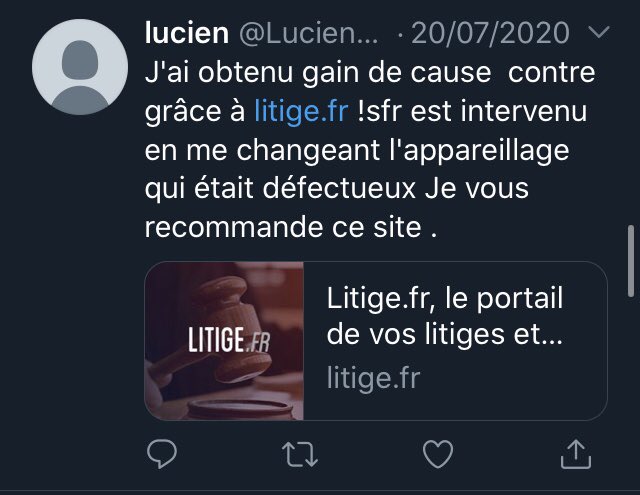640x495 pixels.
Task: Retweet lucien's tweet using the arrows icon
Action: [300, 454]
